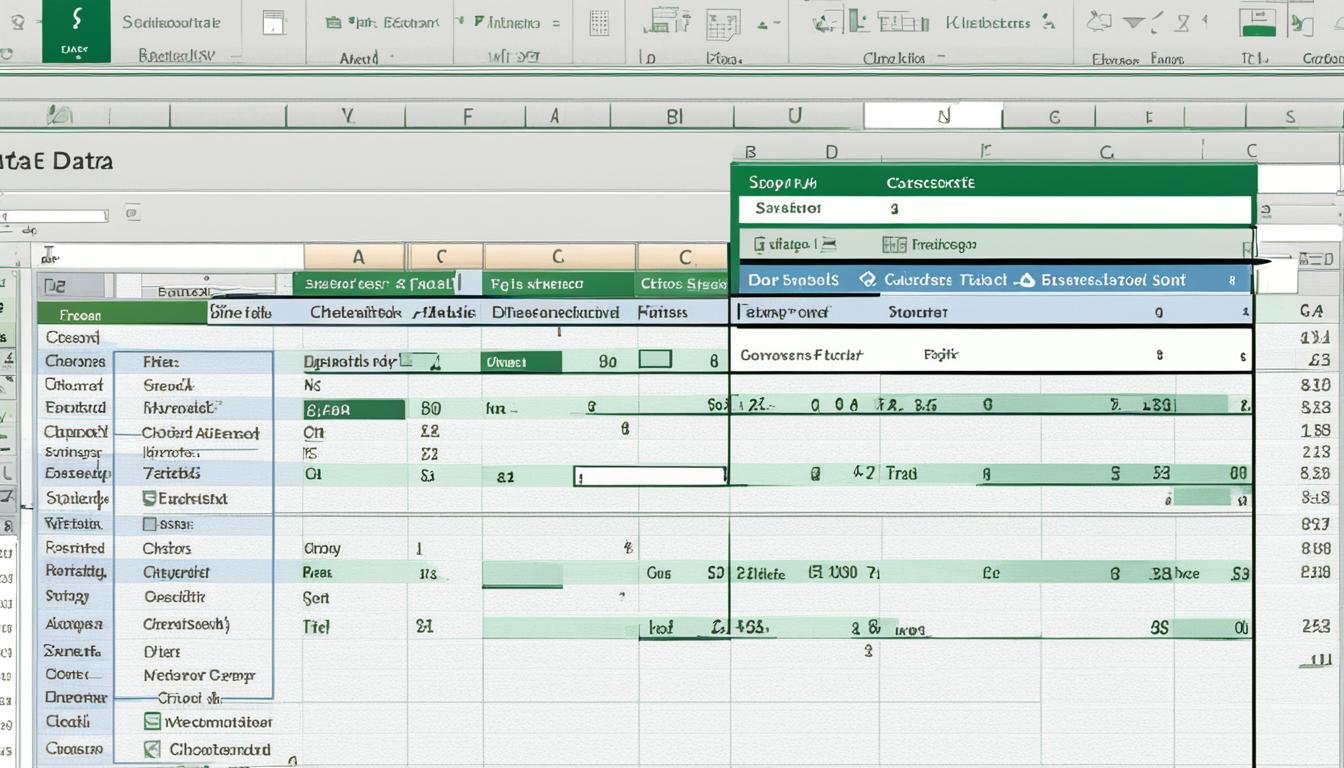Select Calurdsre Ttaoct in blue panel bar
The height and width of the screenshot is (768, 1344).
coord(945,280)
